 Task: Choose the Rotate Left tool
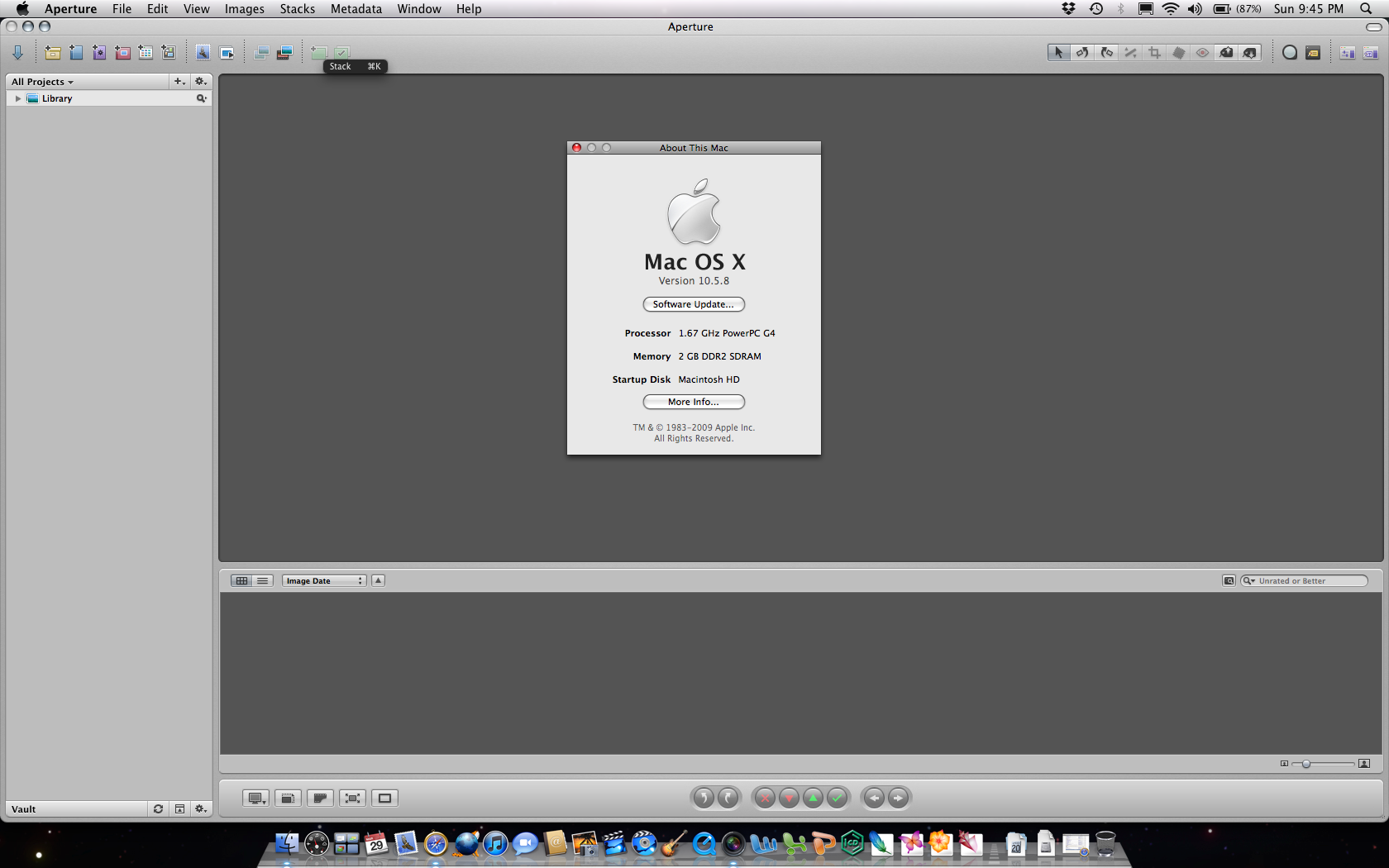click(x=1082, y=53)
